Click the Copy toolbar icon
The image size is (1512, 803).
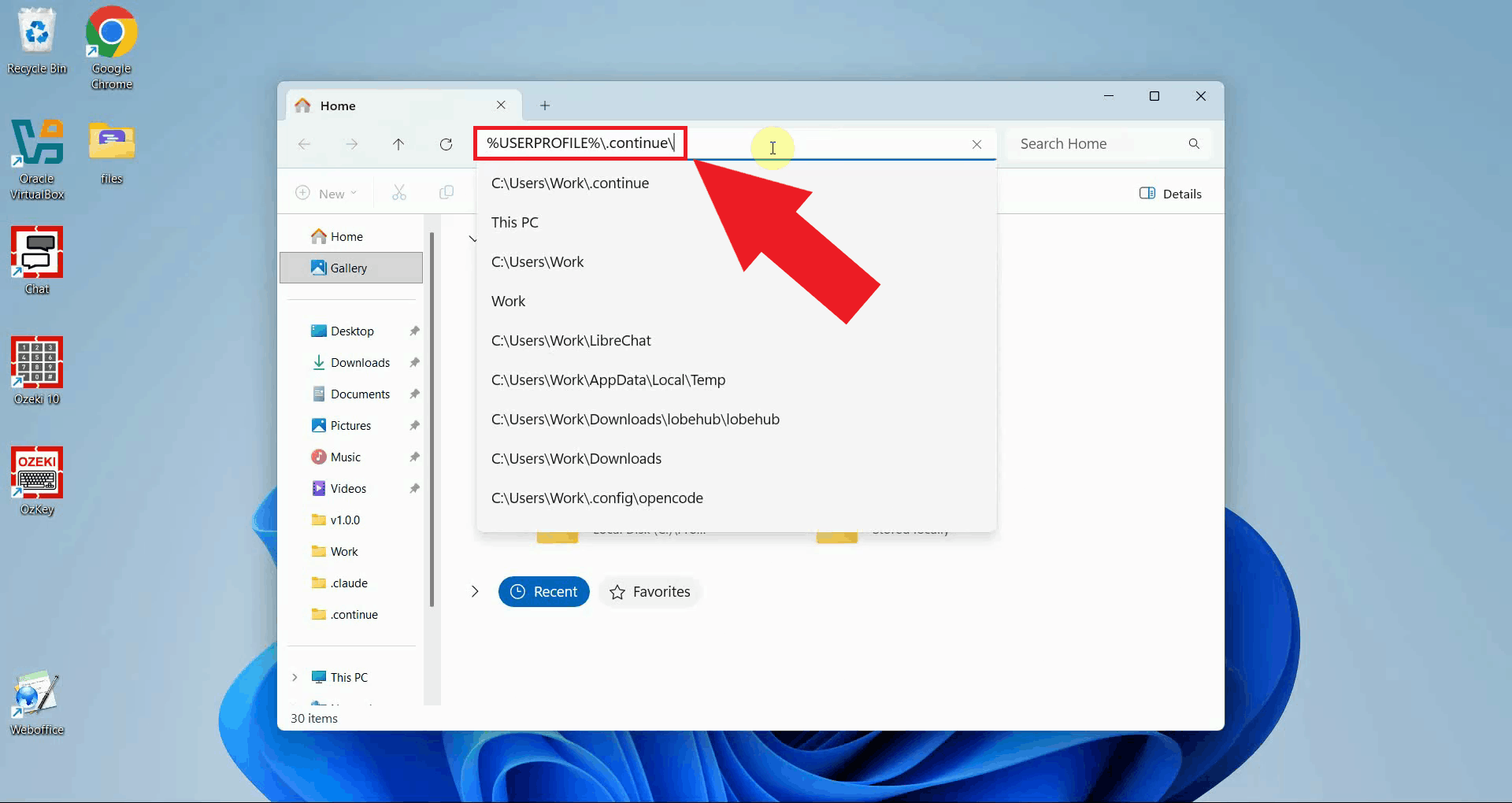pos(447,193)
